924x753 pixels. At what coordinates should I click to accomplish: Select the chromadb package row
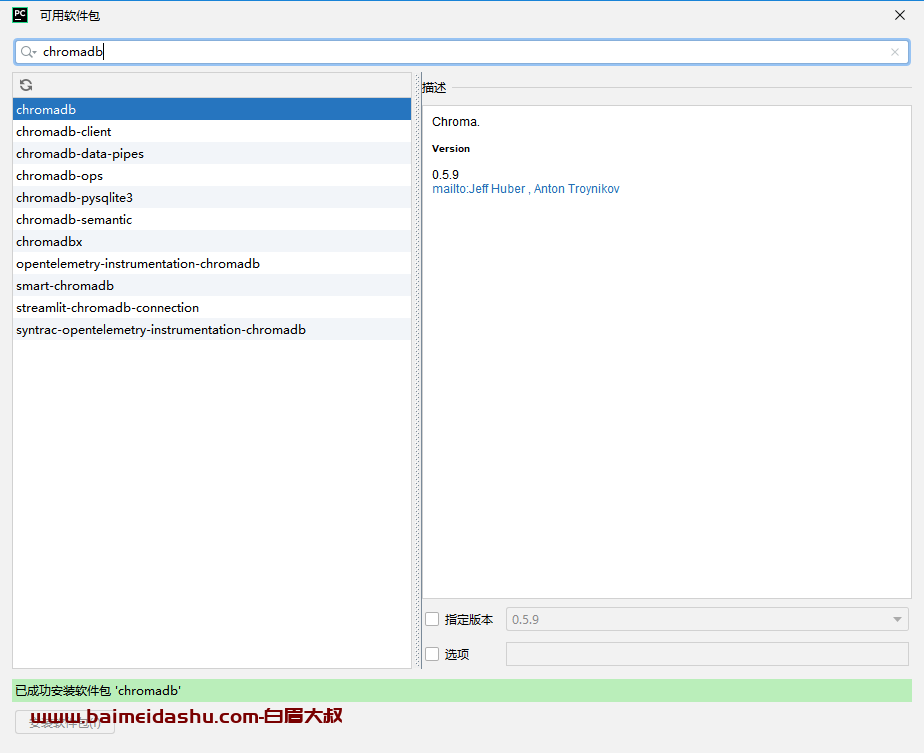coord(212,110)
